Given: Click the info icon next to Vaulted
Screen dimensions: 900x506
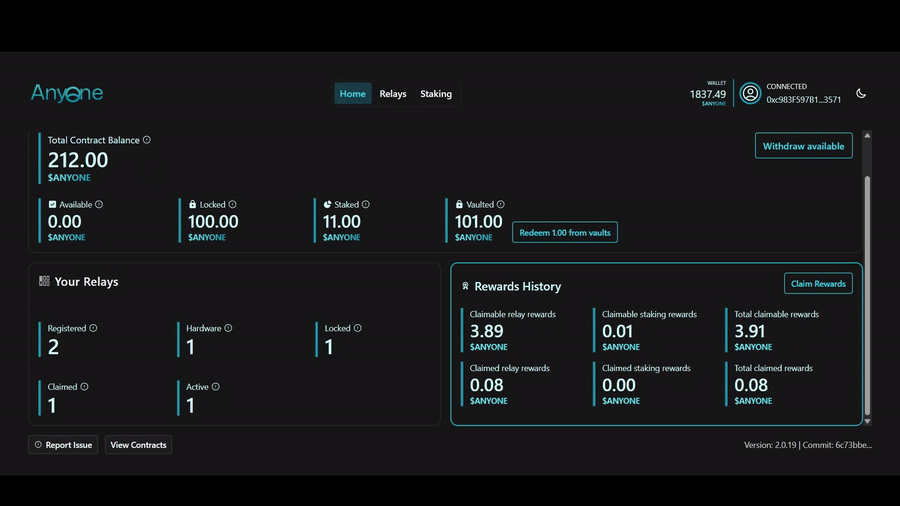Looking at the screenshot, I should 501,204.
